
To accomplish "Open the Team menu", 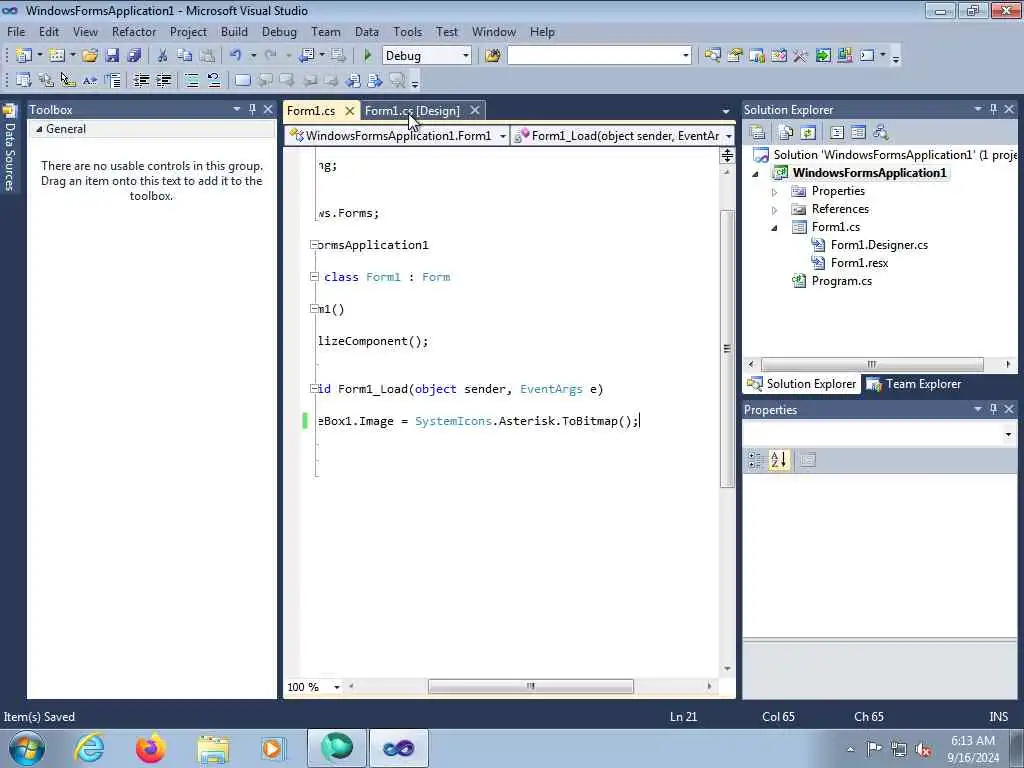I will (x=325, y=31).
